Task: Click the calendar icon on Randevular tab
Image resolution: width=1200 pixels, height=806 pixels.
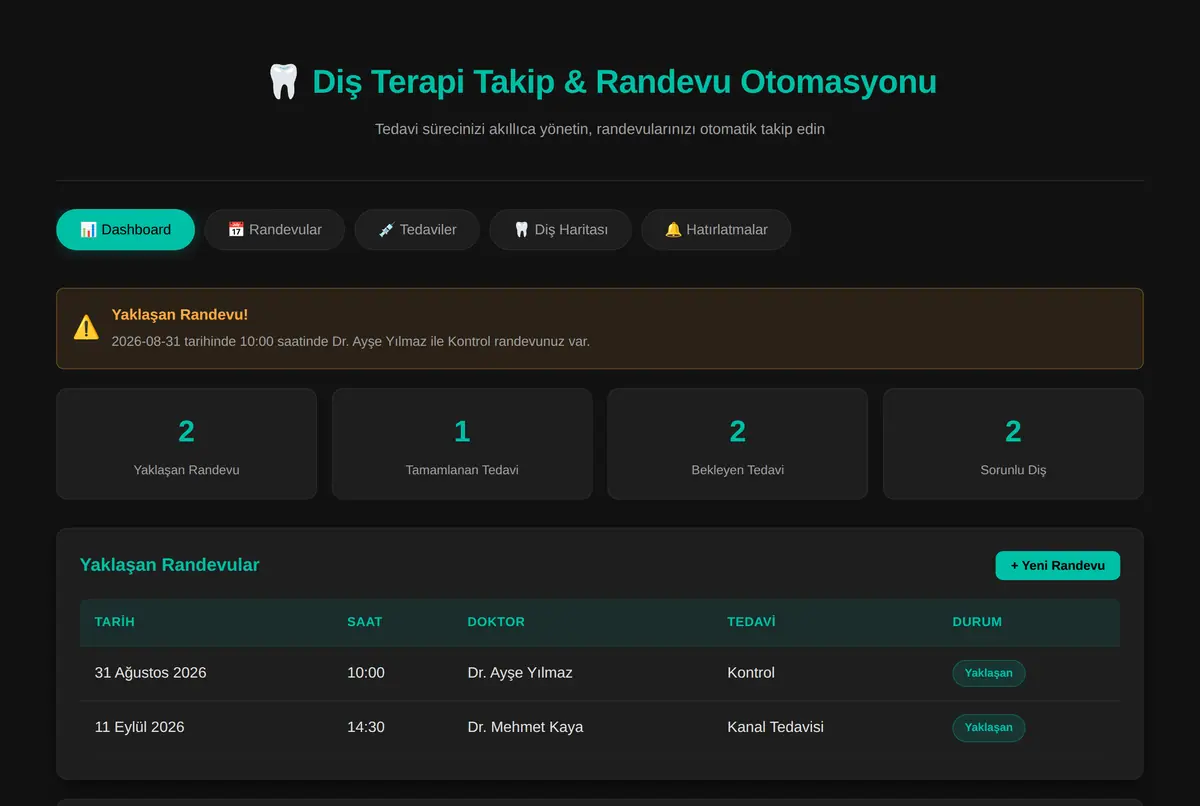Action: [236, 229]
